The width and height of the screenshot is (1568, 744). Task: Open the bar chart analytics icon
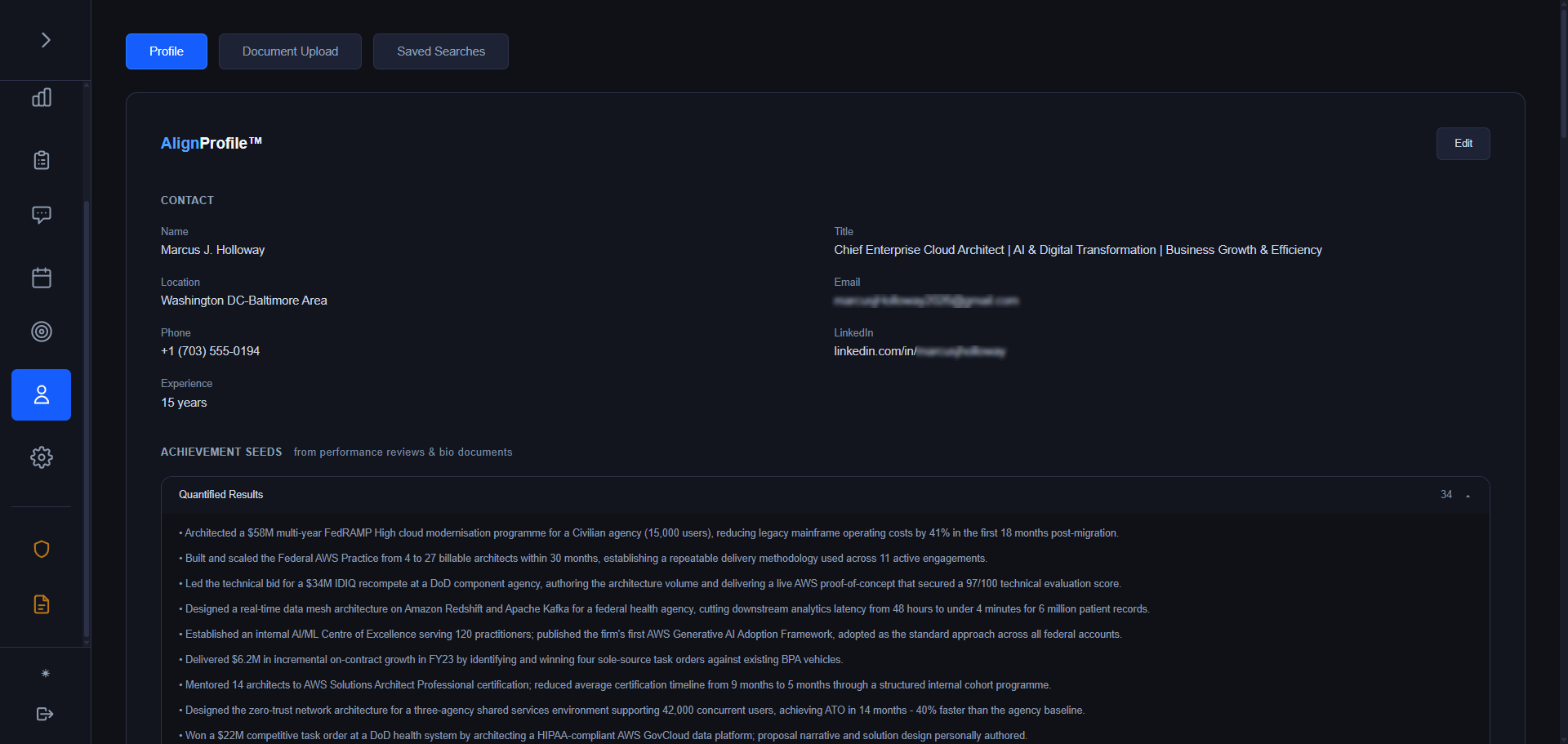[x=42, y=97]
